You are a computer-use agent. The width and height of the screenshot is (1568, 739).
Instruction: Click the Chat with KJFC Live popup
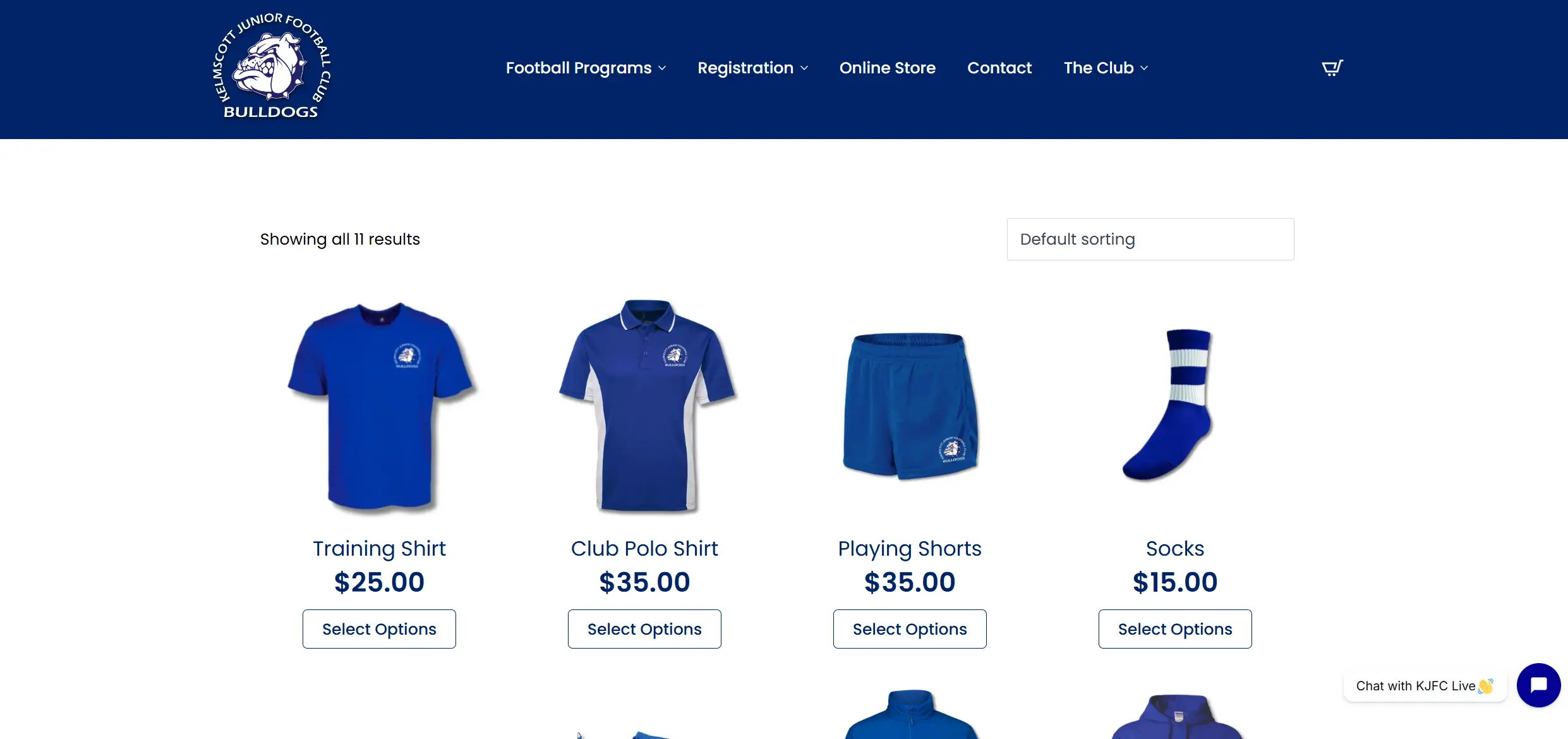[x=1425, y=686]
